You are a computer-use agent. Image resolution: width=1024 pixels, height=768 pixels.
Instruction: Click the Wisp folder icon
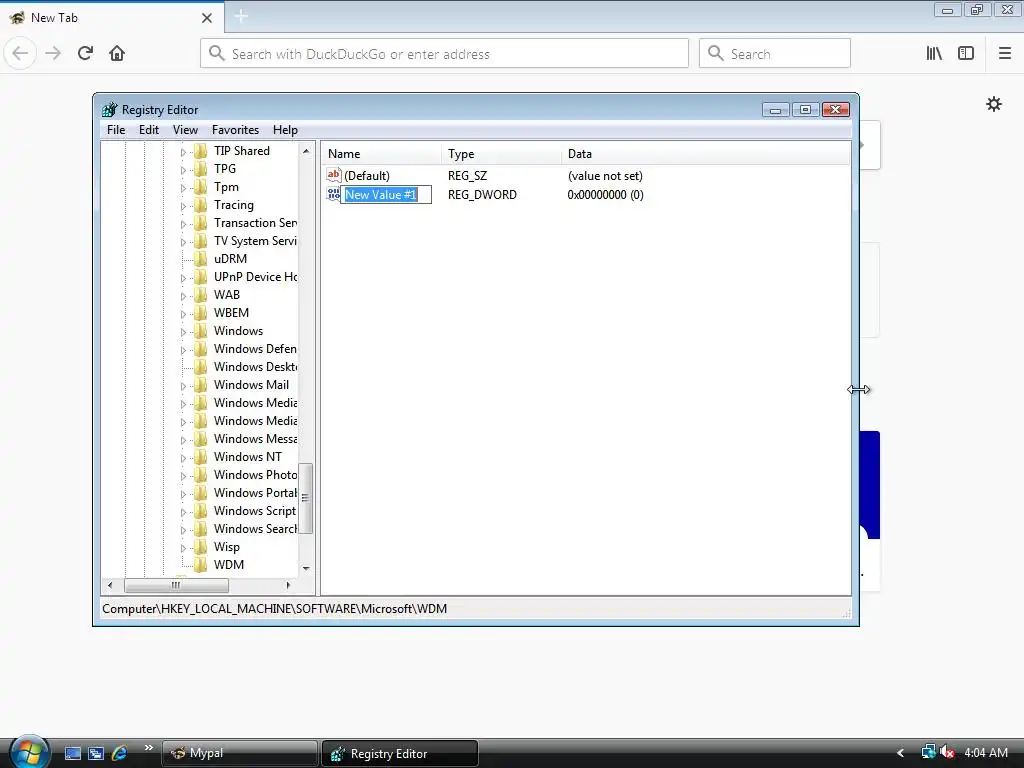tap(200, 547)
